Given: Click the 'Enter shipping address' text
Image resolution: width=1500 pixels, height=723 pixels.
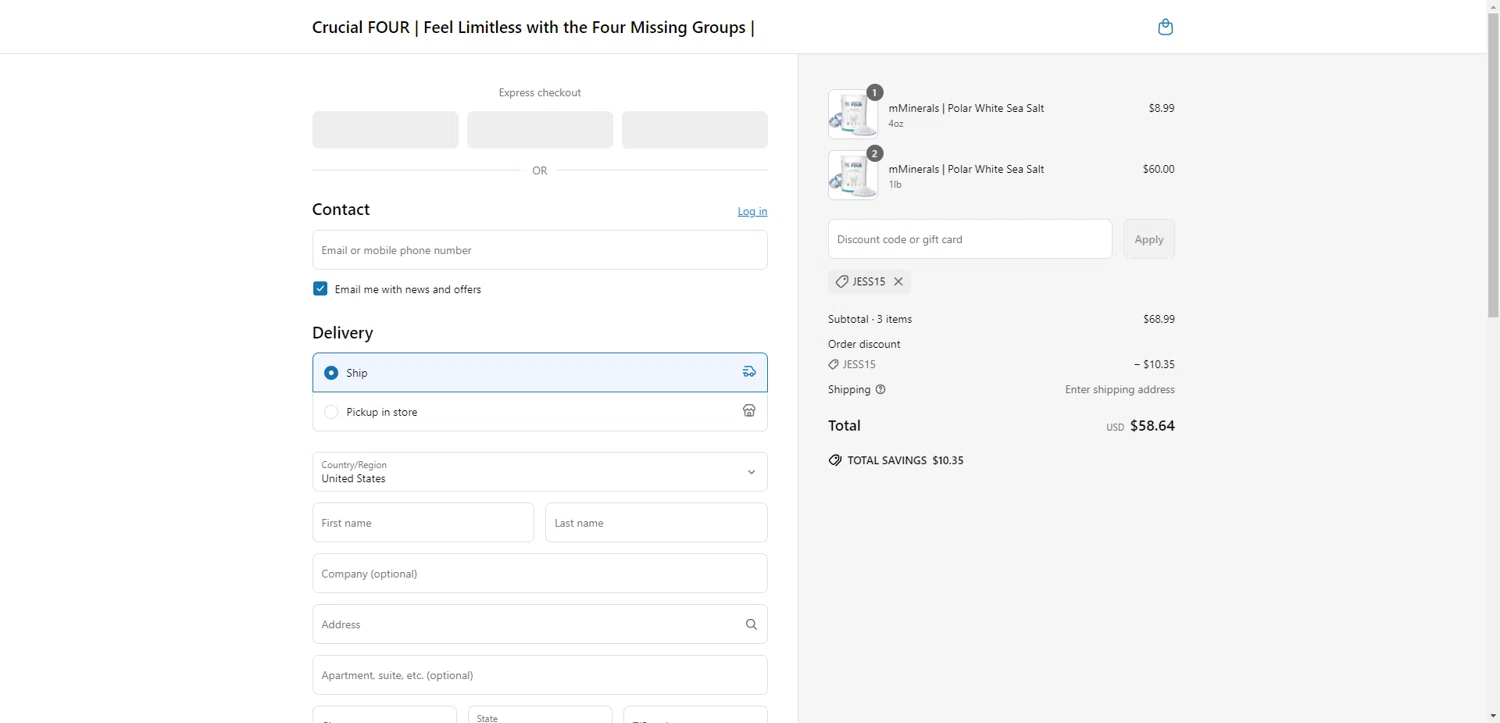Looking at the screenshot, I should [1120, 390].
